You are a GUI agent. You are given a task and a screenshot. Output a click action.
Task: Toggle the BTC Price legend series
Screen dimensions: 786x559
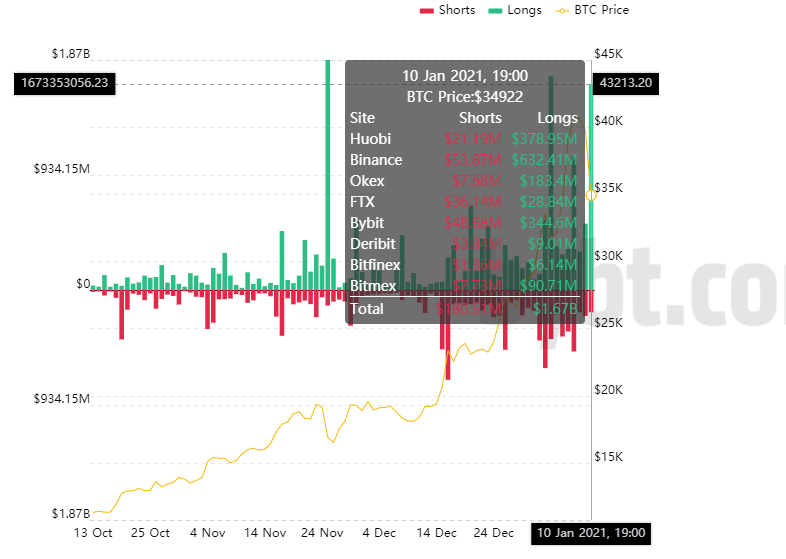point(592,10)
